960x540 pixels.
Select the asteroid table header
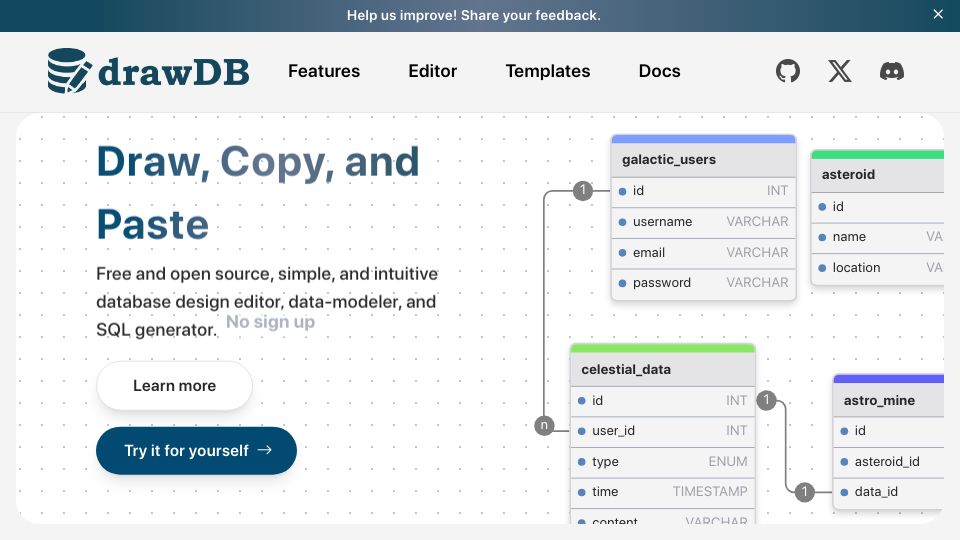[877, 174]
